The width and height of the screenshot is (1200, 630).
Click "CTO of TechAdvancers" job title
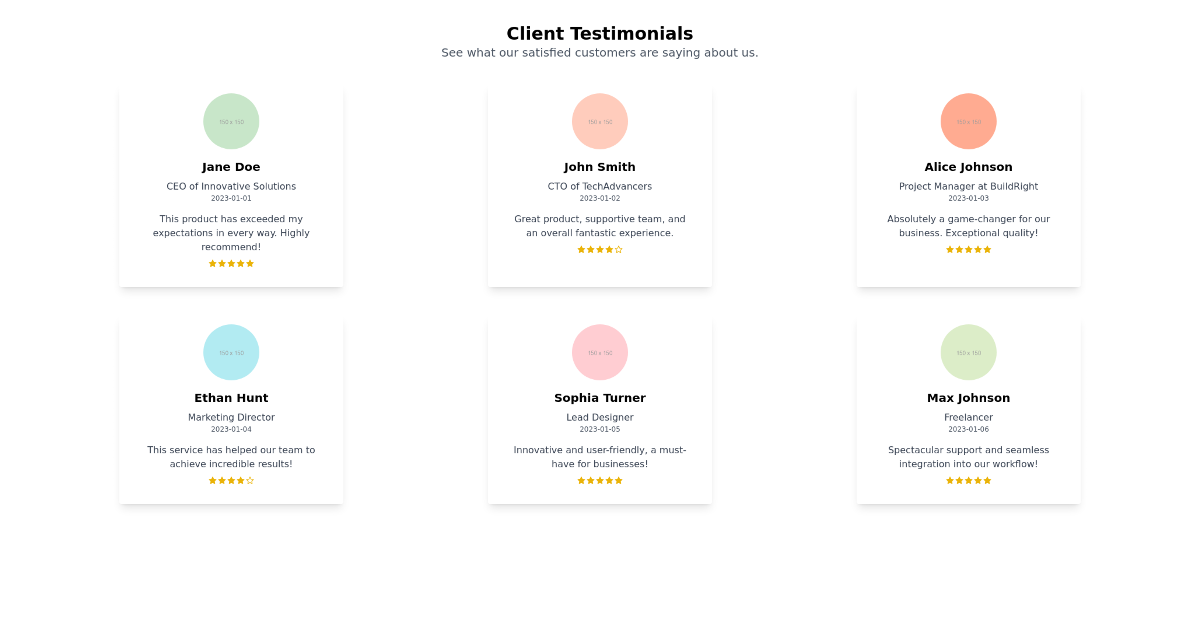[600, 187]
